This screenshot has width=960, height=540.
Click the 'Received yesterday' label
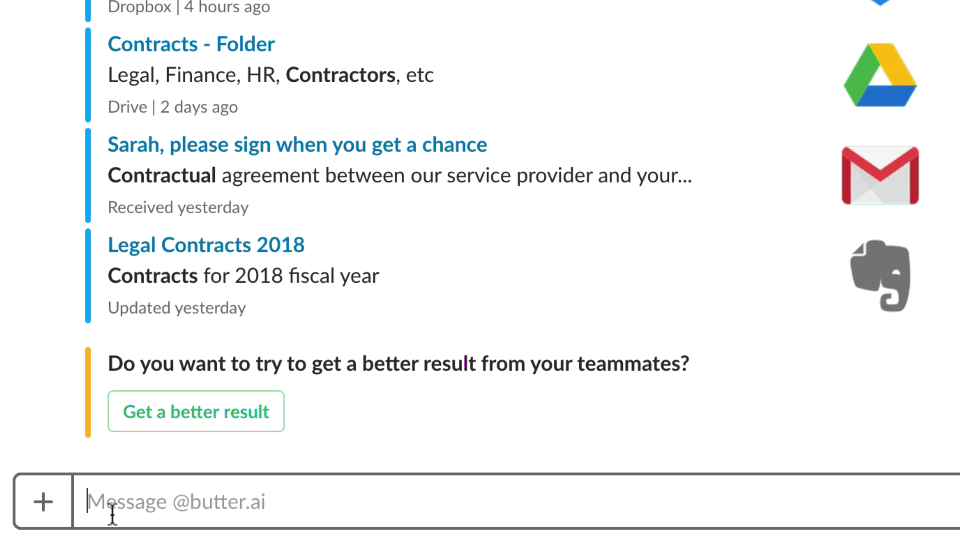click(x=178, y=208)
